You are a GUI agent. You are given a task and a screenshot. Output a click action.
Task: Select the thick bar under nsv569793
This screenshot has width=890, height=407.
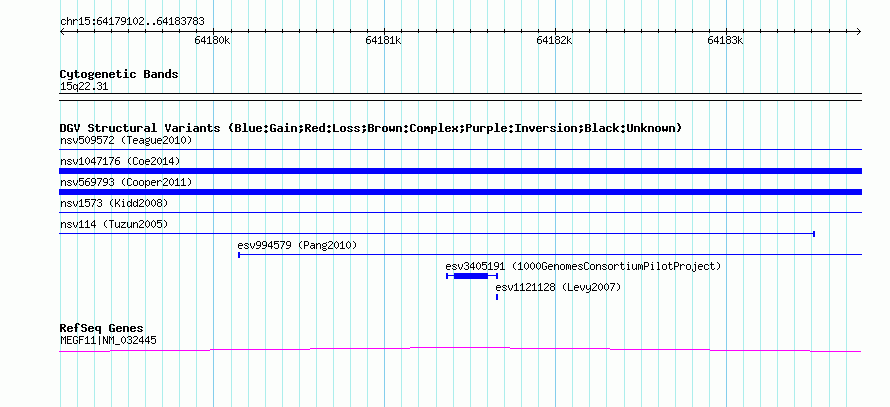[460, 192]
